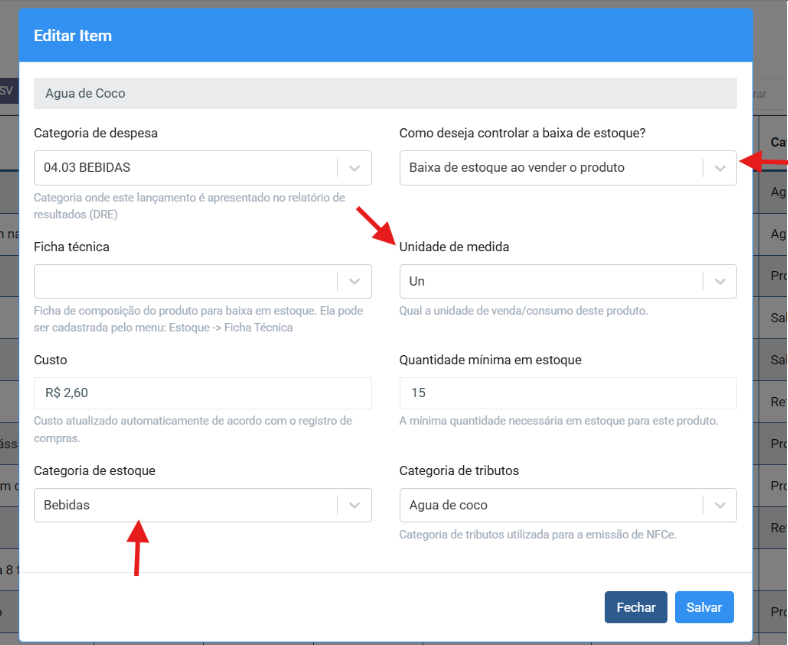788x645 pixels.
Task: Open the 'Un' unit of measure dropdown
Action: [568, 282]
